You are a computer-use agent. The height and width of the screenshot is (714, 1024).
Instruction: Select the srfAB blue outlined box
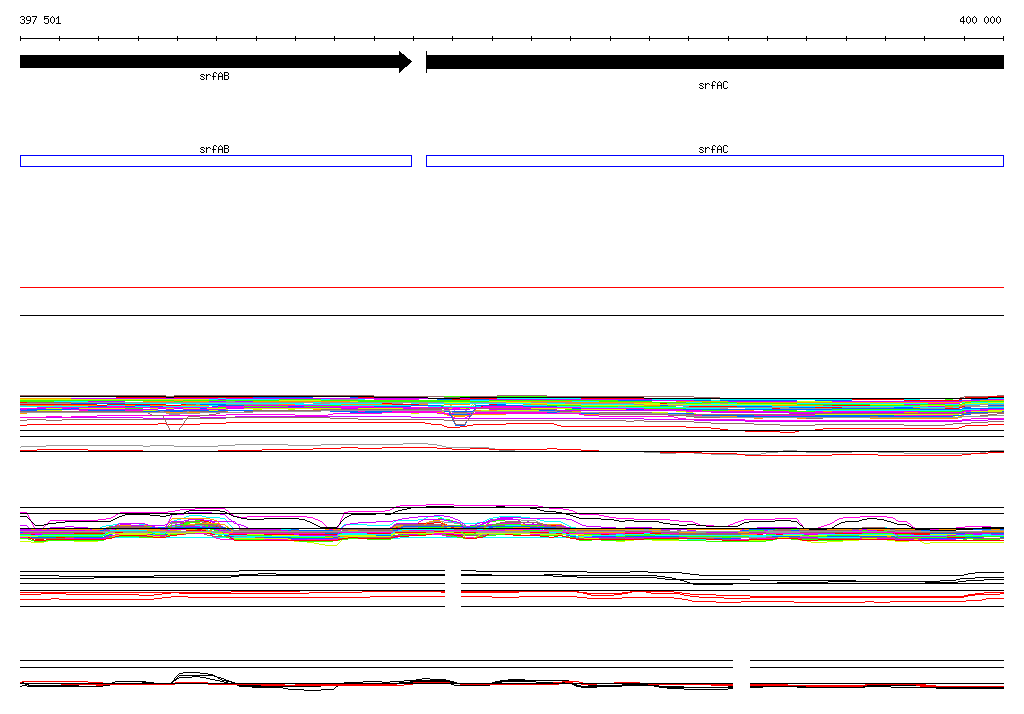[216, 161]
